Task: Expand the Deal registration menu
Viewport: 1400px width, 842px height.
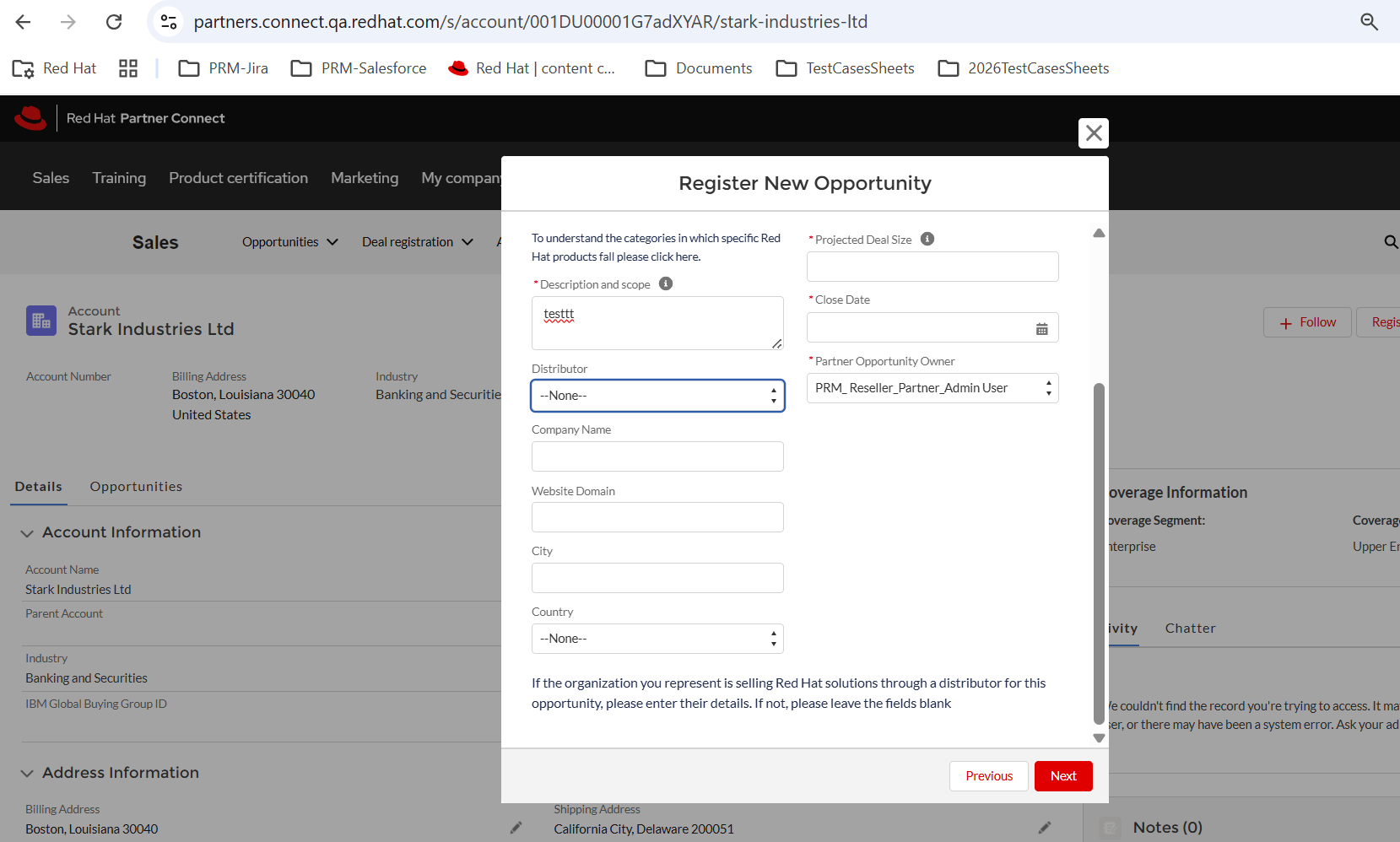Action: (418, 242)
